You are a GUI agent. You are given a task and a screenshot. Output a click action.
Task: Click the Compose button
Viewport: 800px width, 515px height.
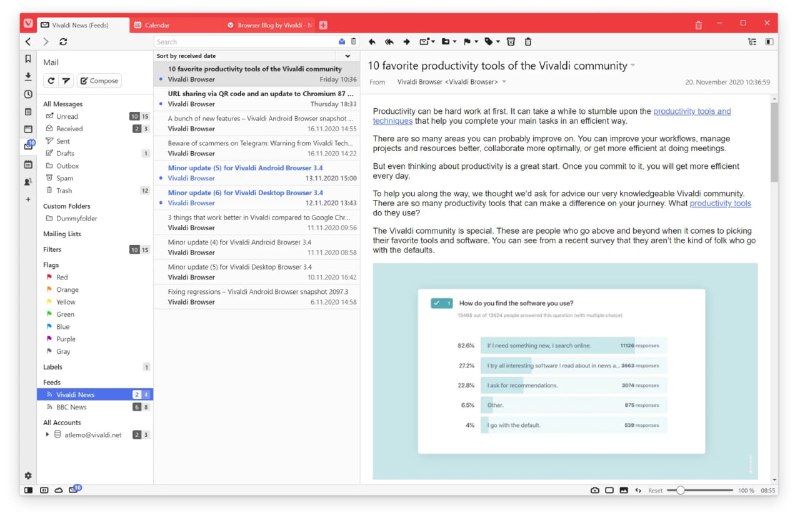coord(99,80)
